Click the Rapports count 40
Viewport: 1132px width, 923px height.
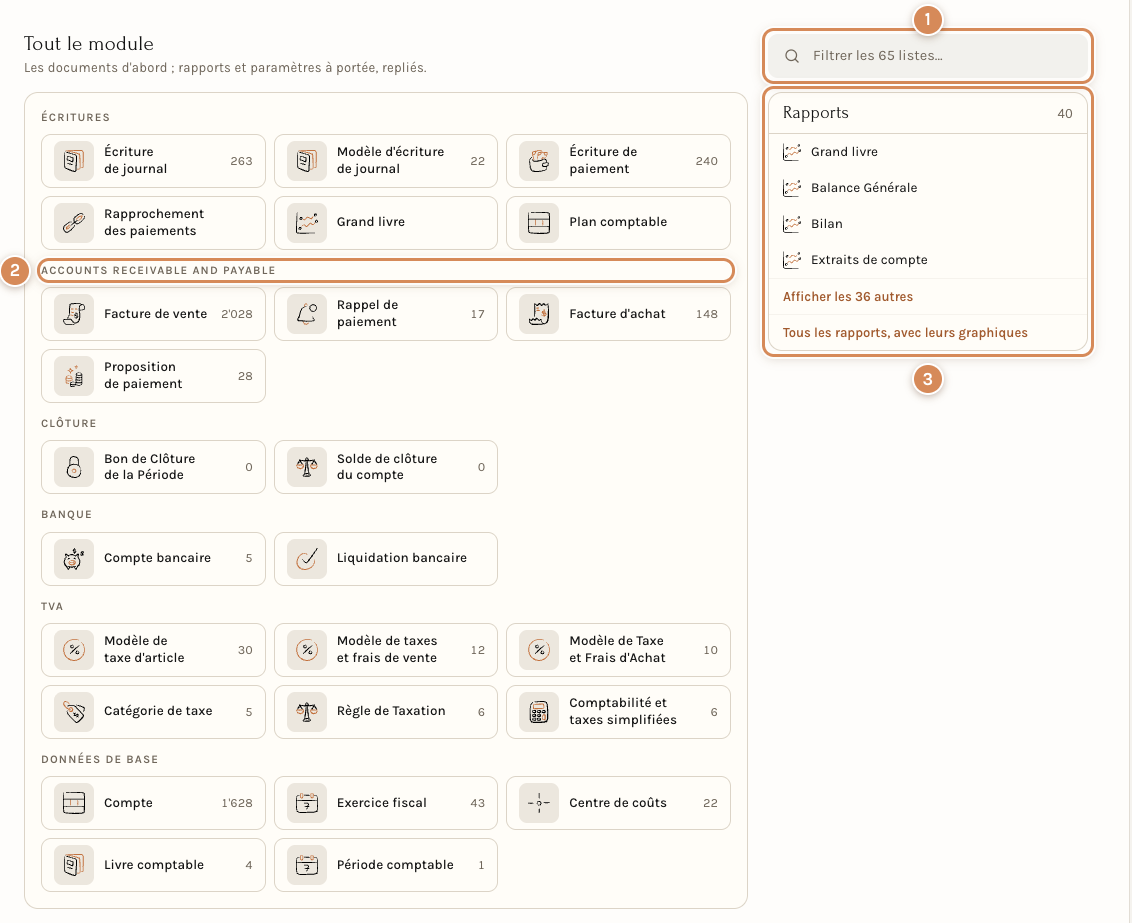tap(1065, 113)
